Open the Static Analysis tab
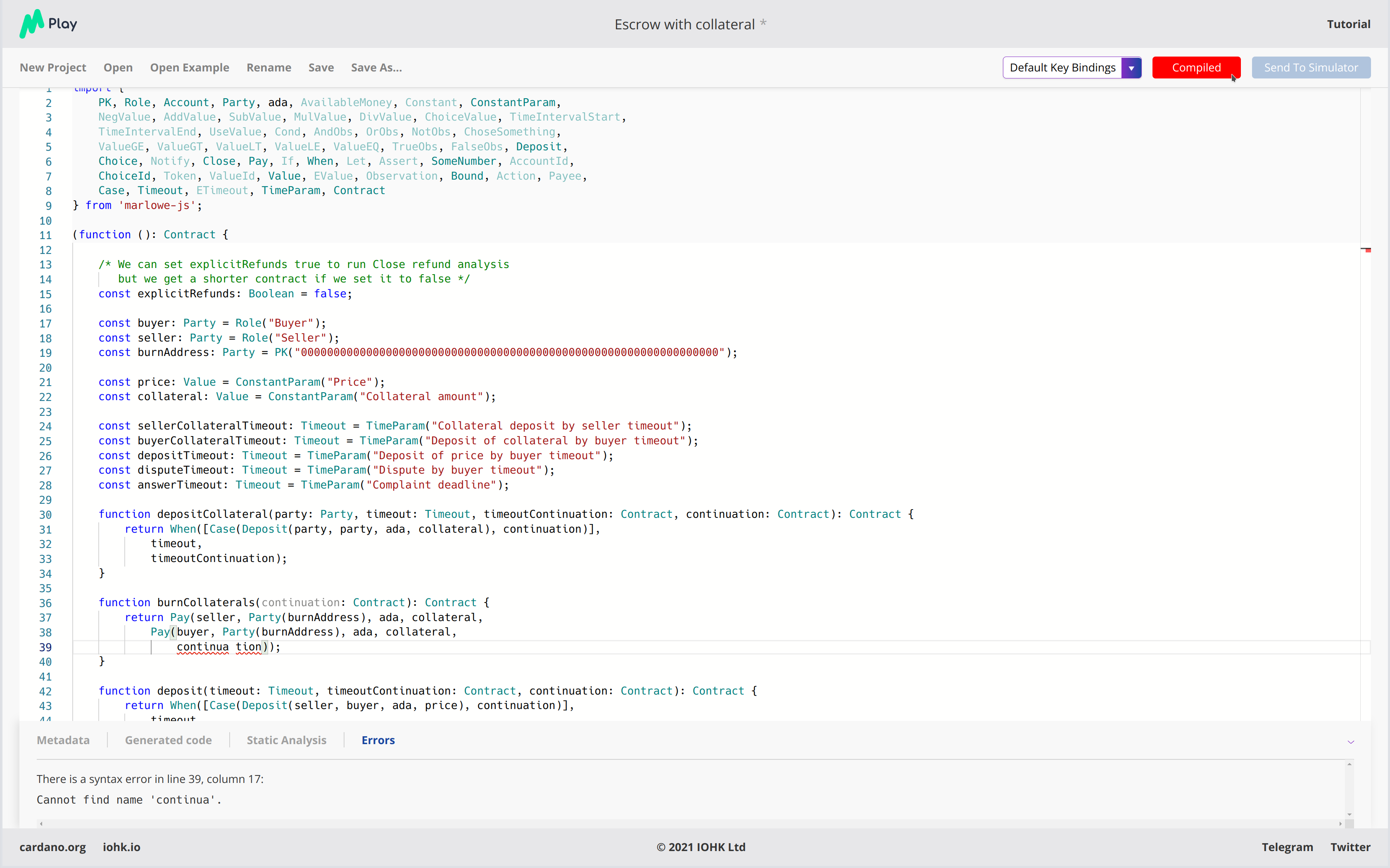This screenshot has height=868, width=1390. [x=286, y=740]
